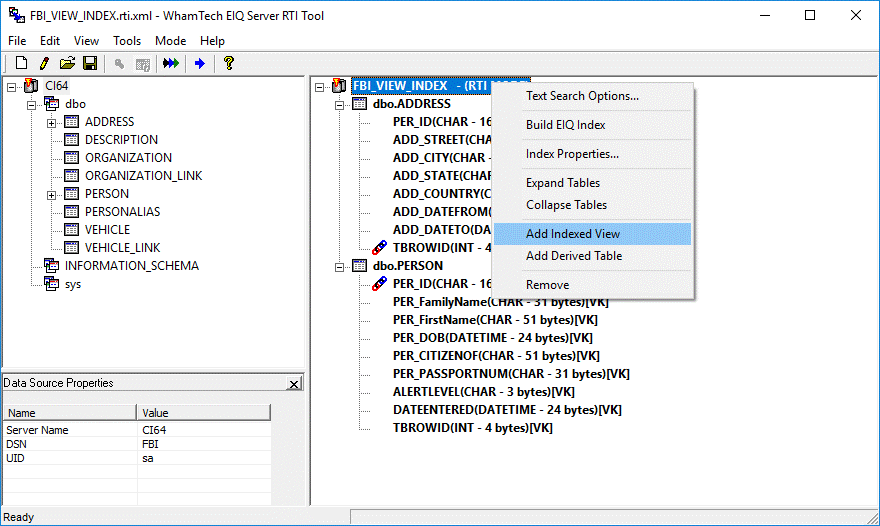The height and width of the screenshot is (526, 880).
Task: Click the New file toolbar icon
Action: tap(21, 63)
